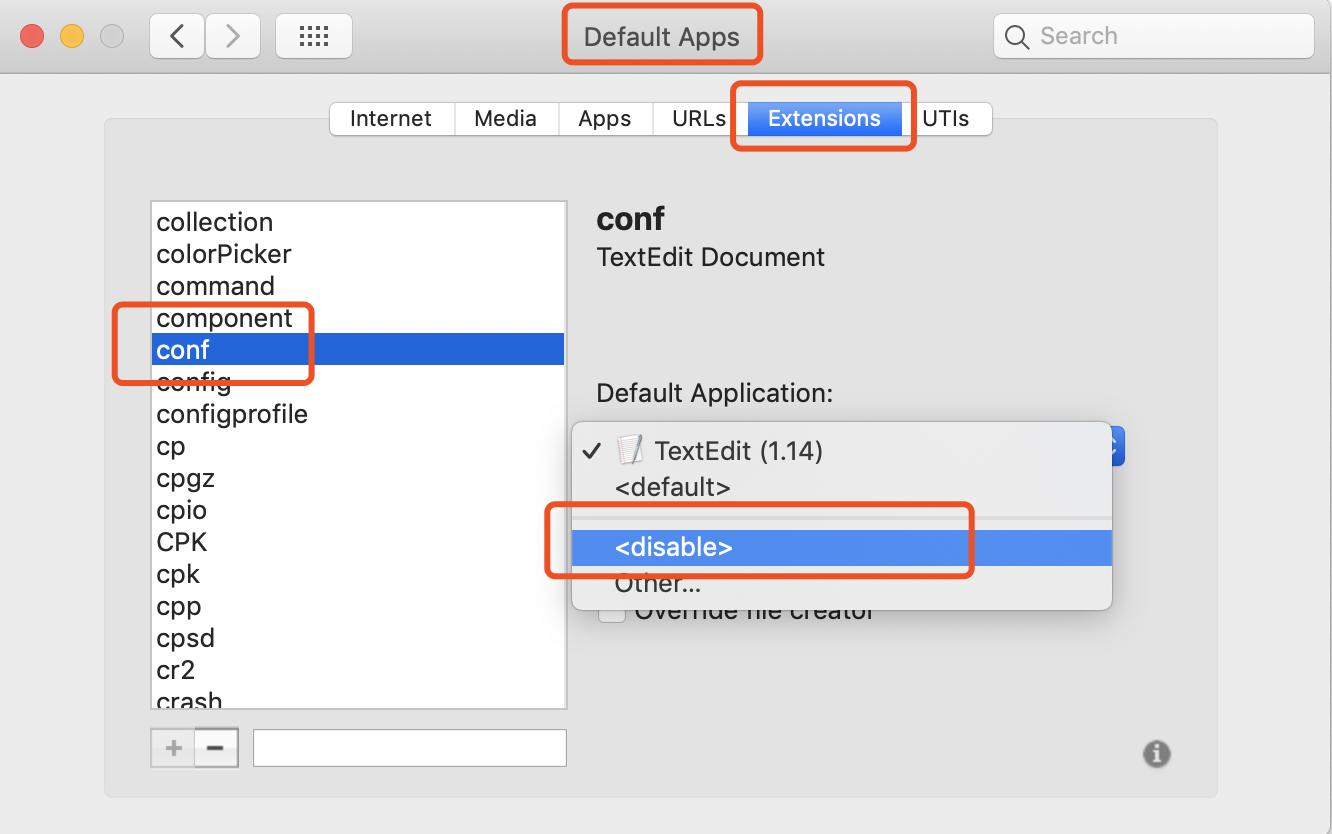Click the Default Application popup arrows
Screen dimensions: 1332x834
tap(1118, 446)
